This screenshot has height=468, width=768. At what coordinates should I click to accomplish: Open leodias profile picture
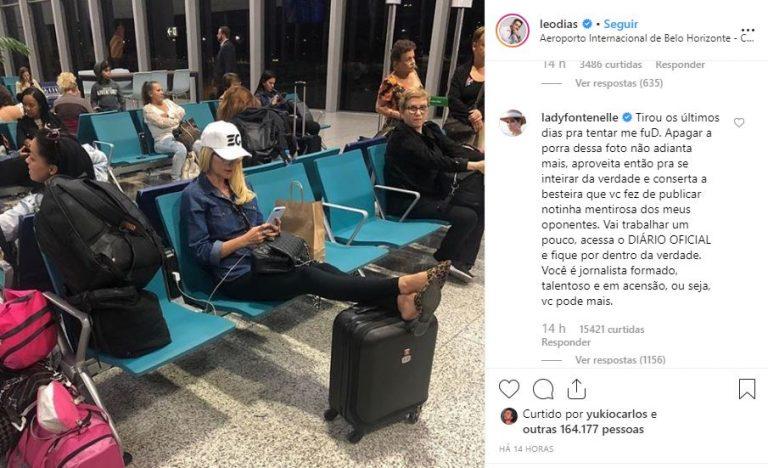512,30
